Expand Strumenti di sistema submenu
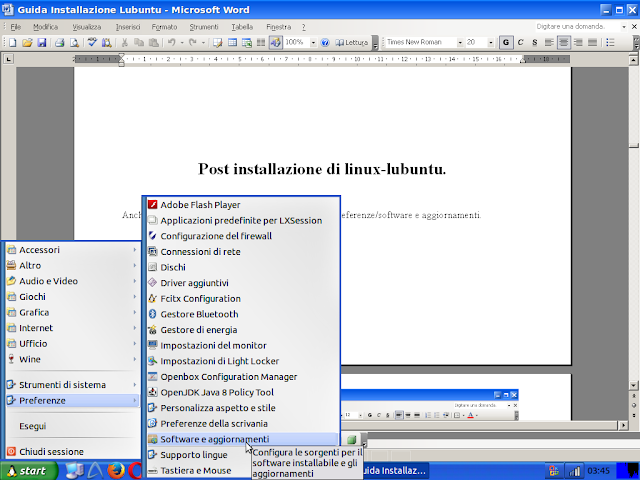640x480 pixels. point(73,385)
